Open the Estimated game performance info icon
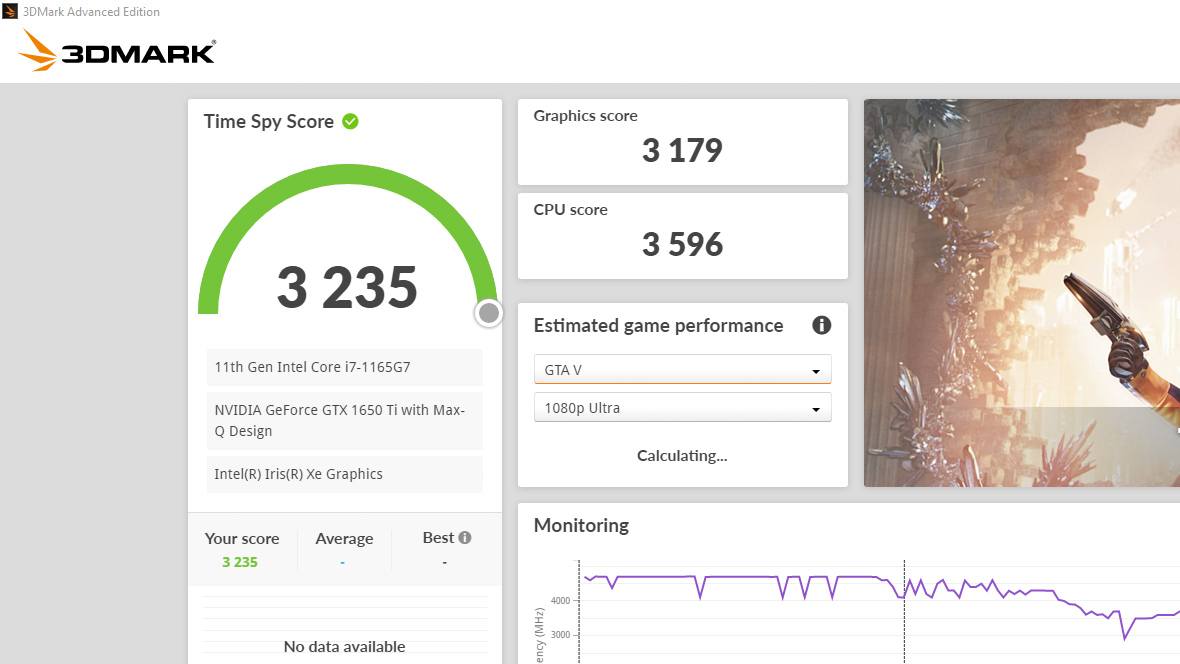 (x=821, y=325)
